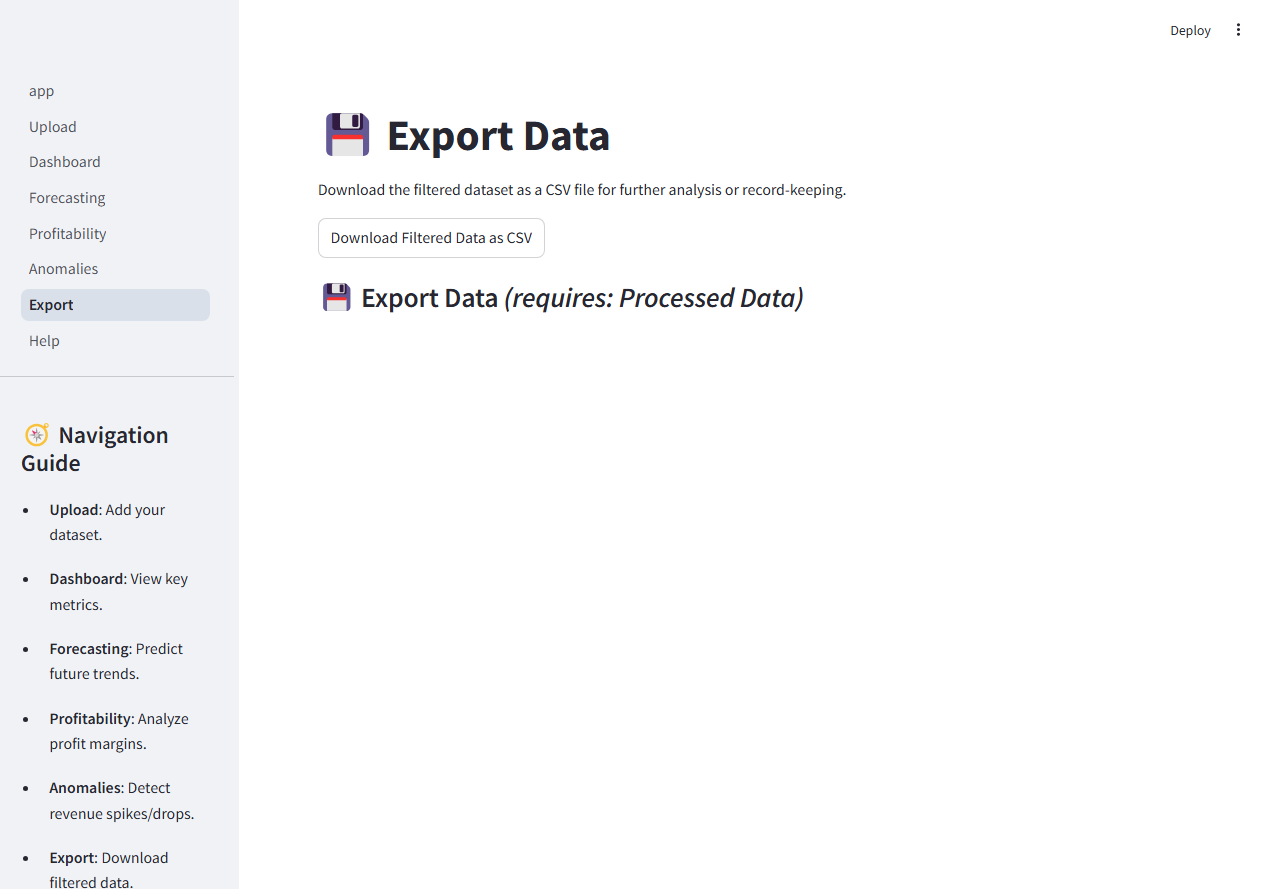Open the Profitability section
1267x889 pixels.
67,233
